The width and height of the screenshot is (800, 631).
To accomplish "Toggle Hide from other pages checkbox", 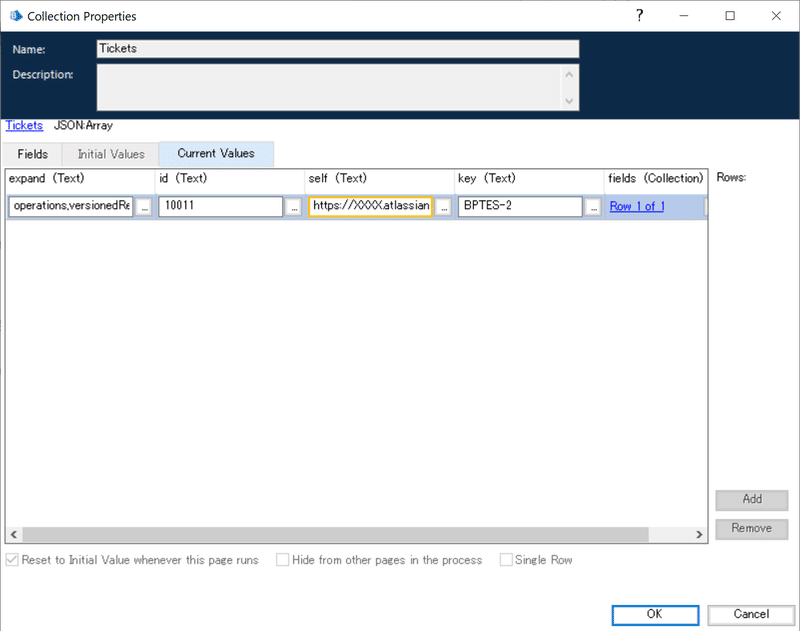I will tap(282, 560).
